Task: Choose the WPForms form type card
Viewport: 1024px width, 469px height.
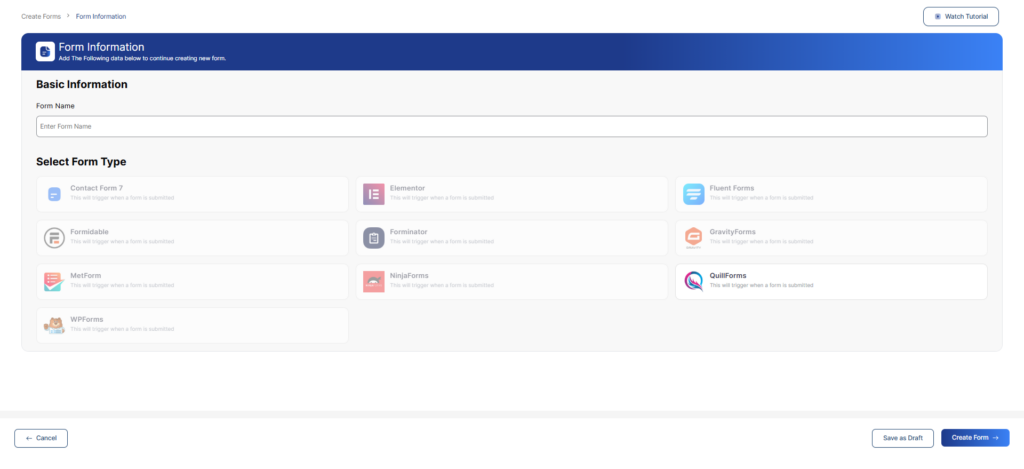Action: click(192, 325)
